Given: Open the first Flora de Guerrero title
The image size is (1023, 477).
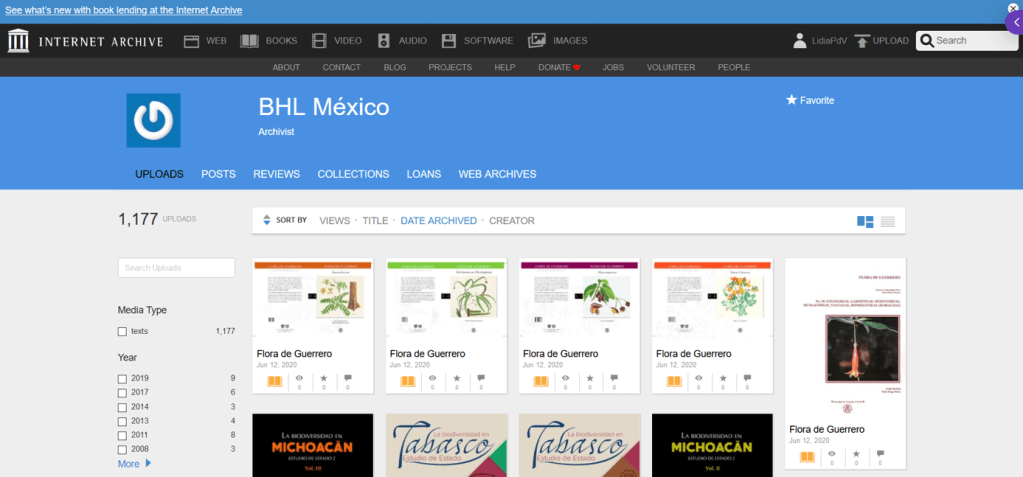Looking at the screenshot, I should tap(294, 354).
